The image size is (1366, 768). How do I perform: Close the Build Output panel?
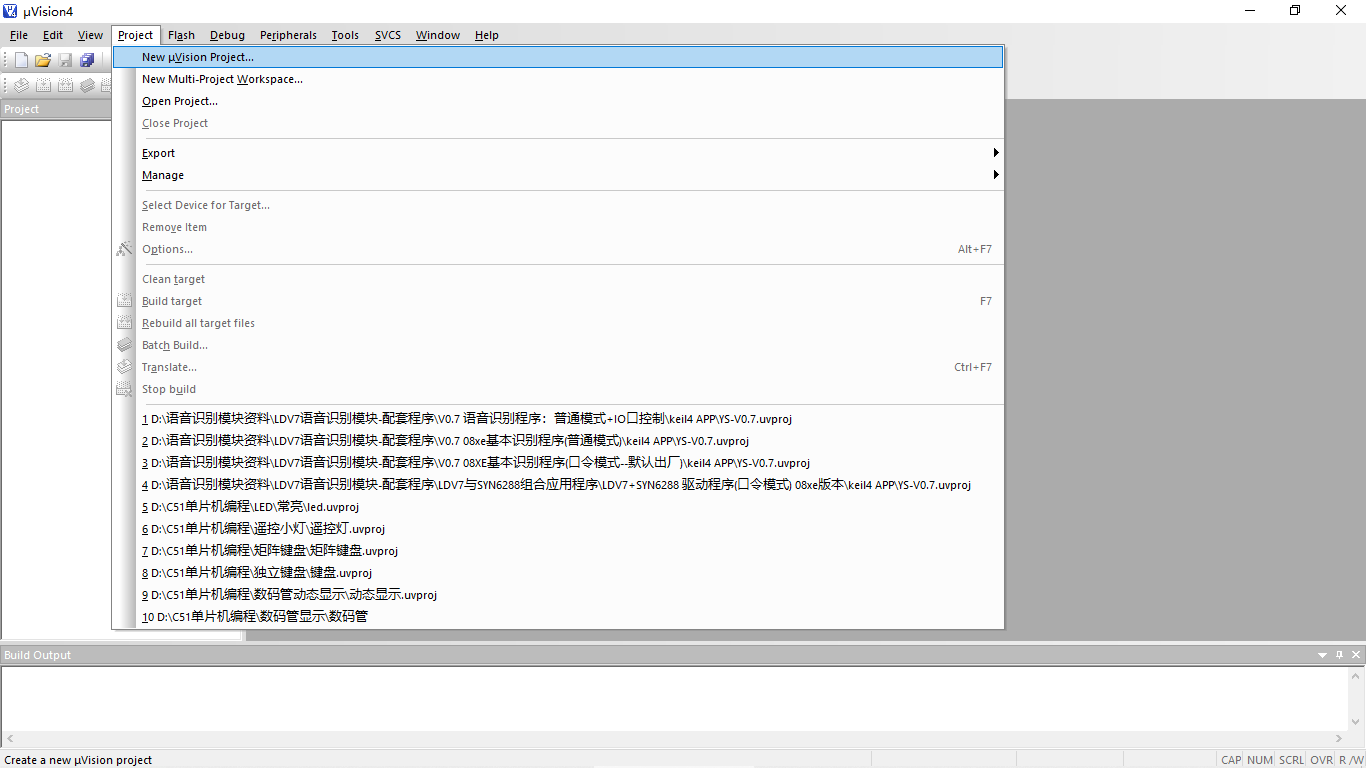(1356, 655)
